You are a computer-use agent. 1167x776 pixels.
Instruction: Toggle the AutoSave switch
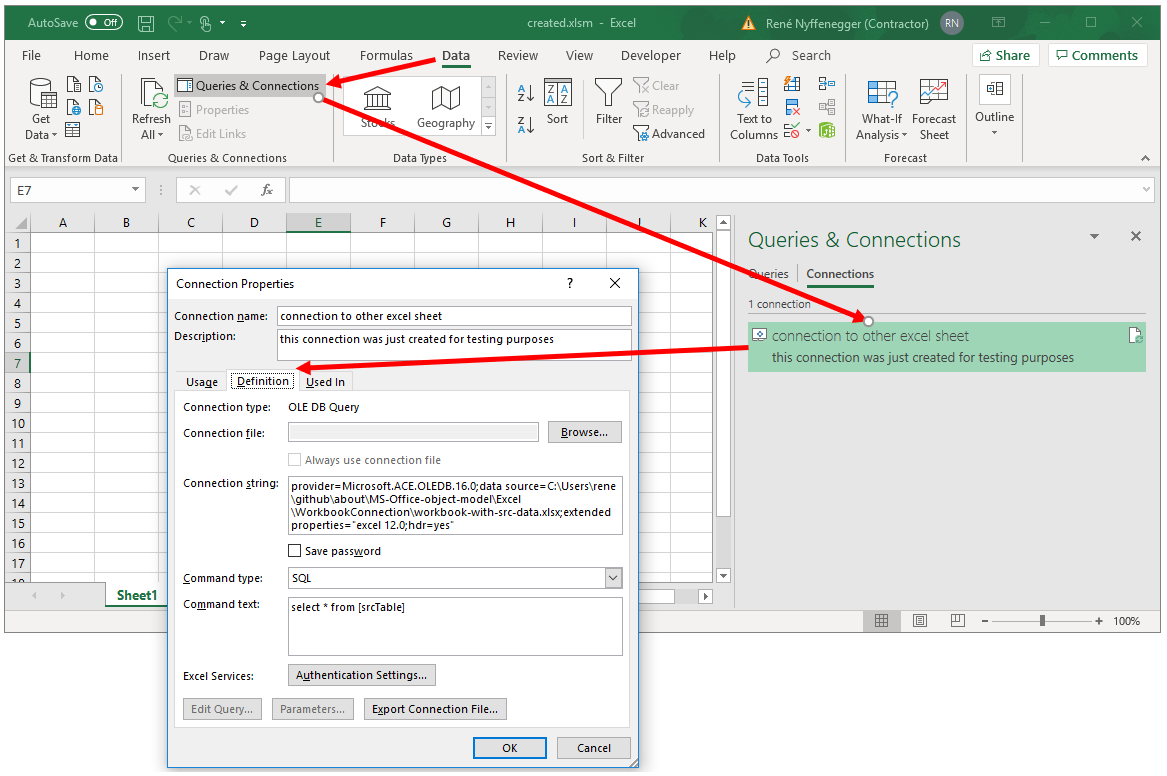pyautogui.click(x=104, y=22)
